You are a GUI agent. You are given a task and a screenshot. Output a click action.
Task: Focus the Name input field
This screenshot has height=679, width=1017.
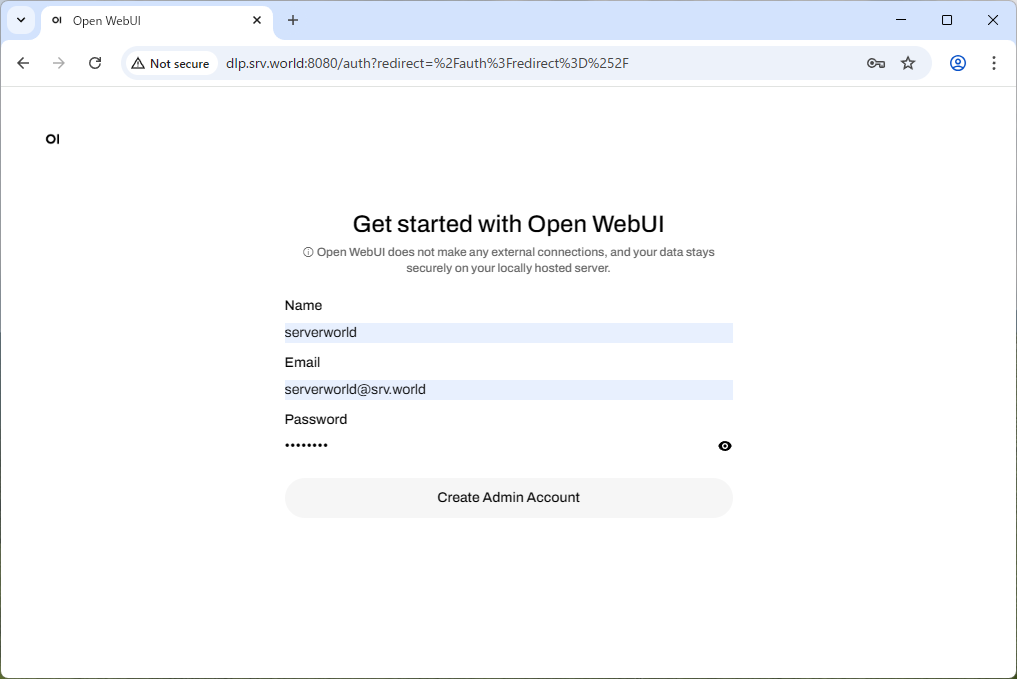[508, 333]
